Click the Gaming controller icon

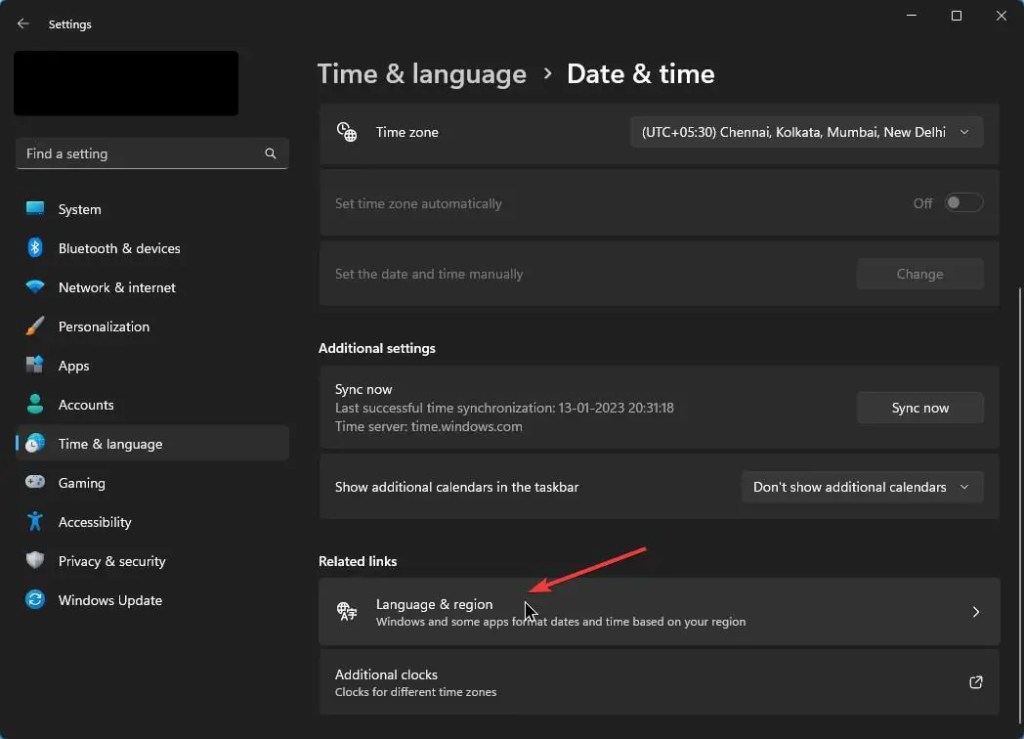(x=35, y=482)
